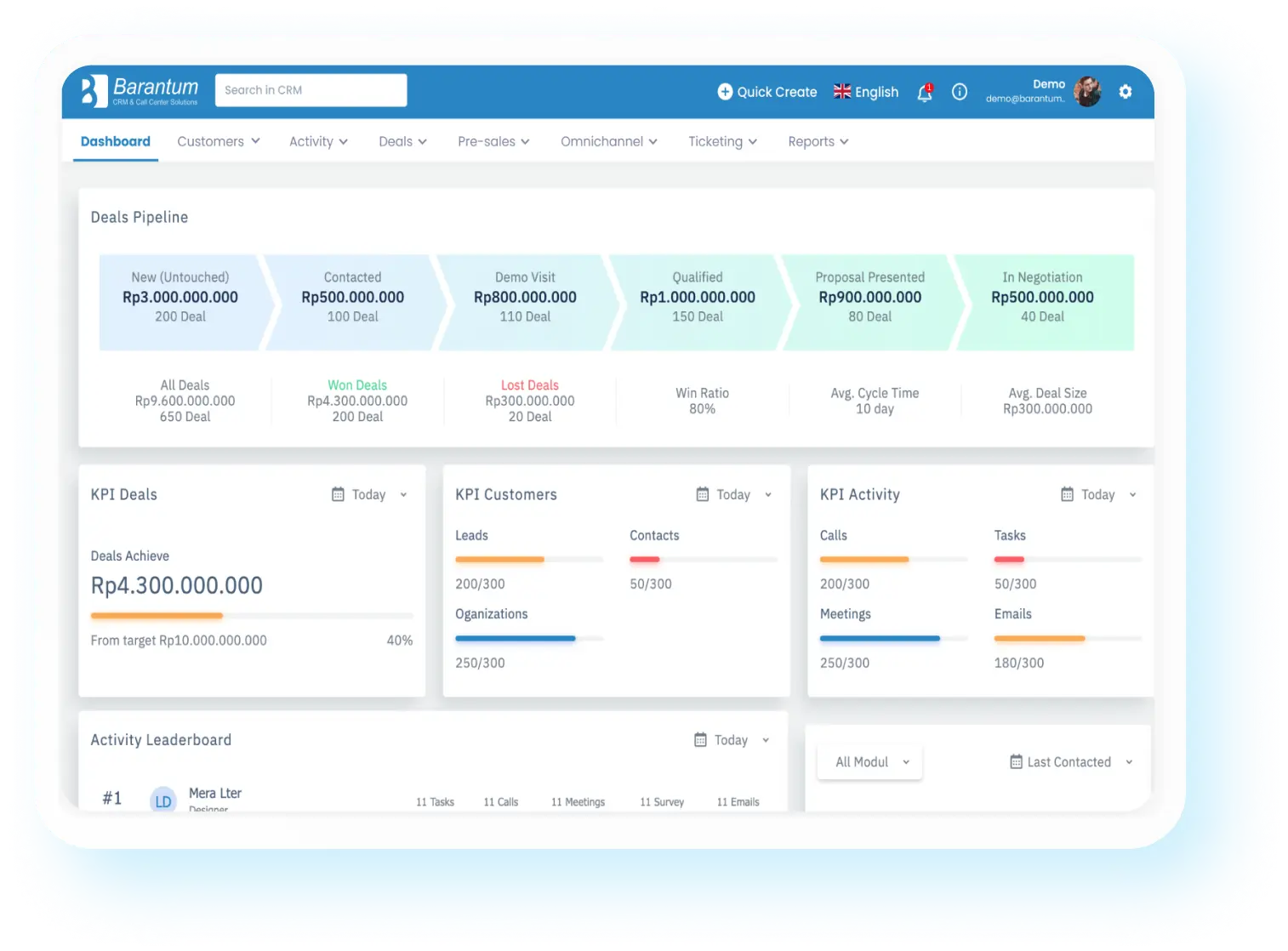The width and height of the screenshot is (1288, 951).
Task: Open the All Modul dropdown
Action: click(x=869, y=761)
